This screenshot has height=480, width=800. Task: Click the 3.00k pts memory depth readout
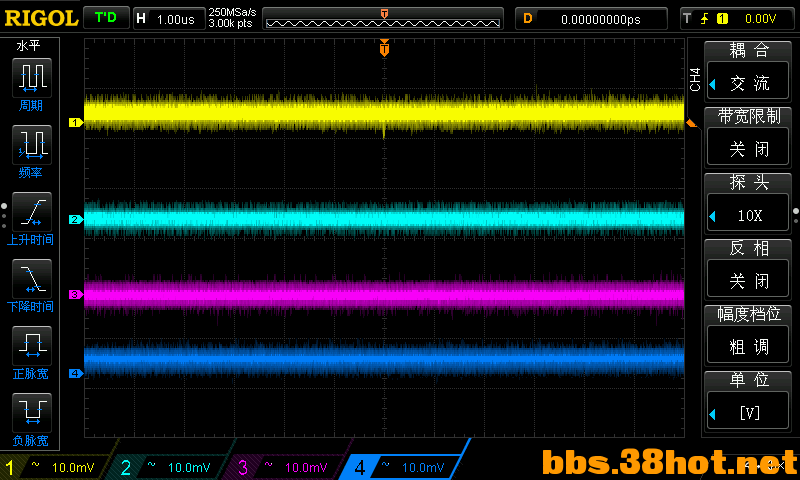pyautogui.click(x=230, y=23)
